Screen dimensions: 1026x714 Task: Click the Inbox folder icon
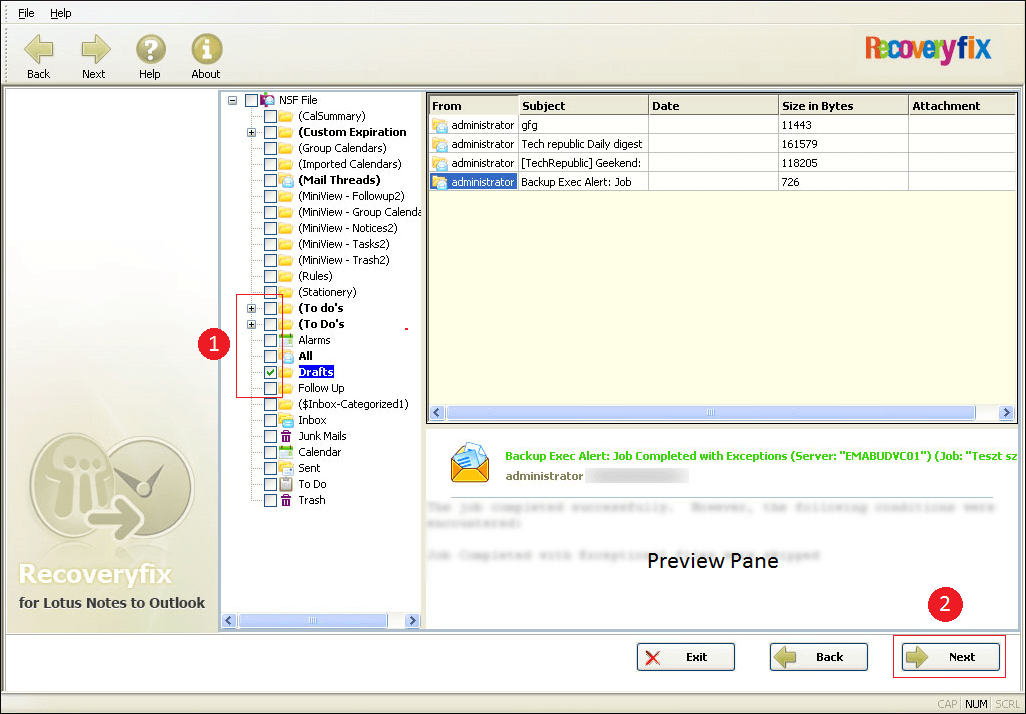tap(286, 420)
